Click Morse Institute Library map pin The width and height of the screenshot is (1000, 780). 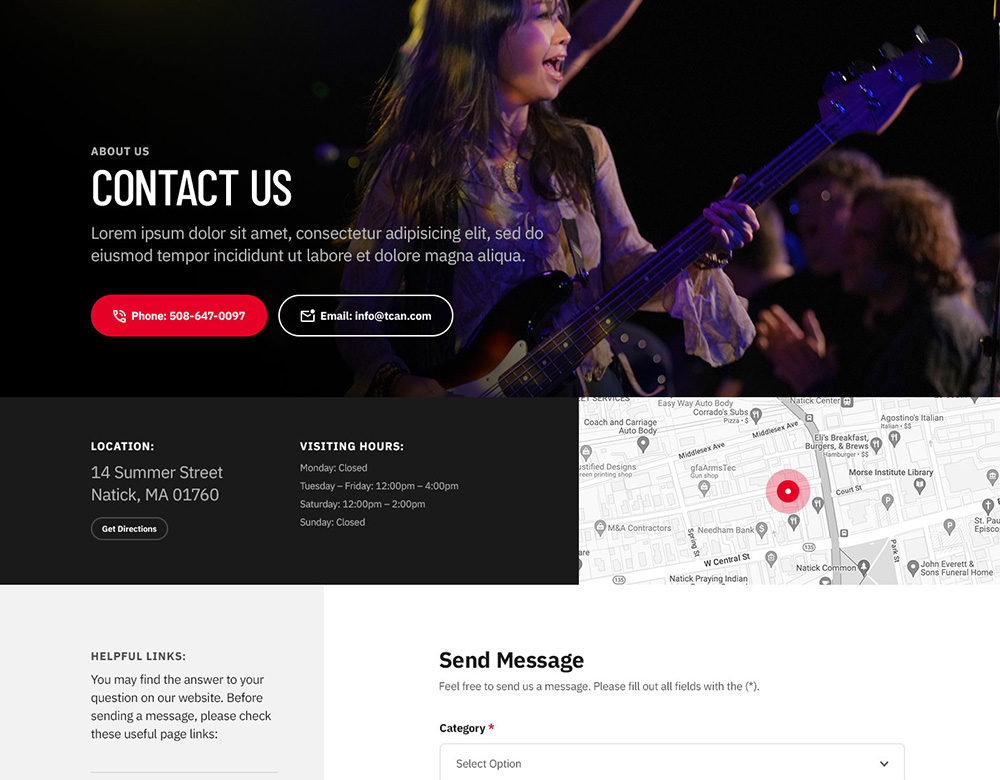click(919, 486)
